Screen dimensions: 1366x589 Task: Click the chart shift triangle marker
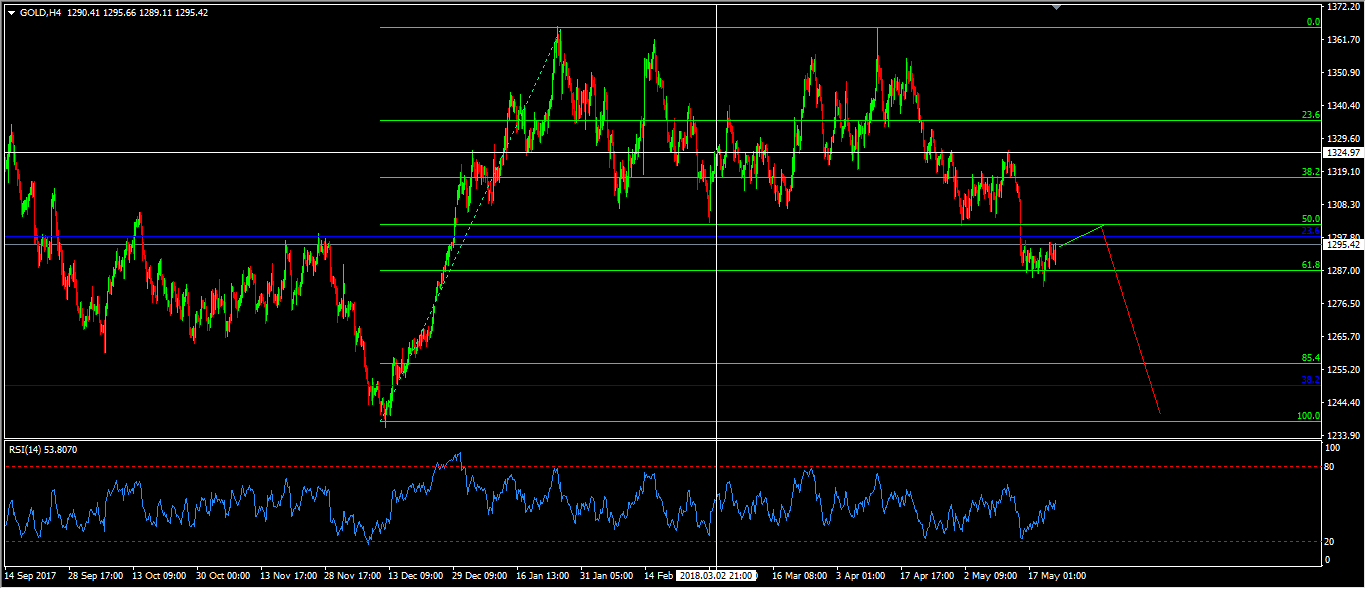(x=1057, y=8)
